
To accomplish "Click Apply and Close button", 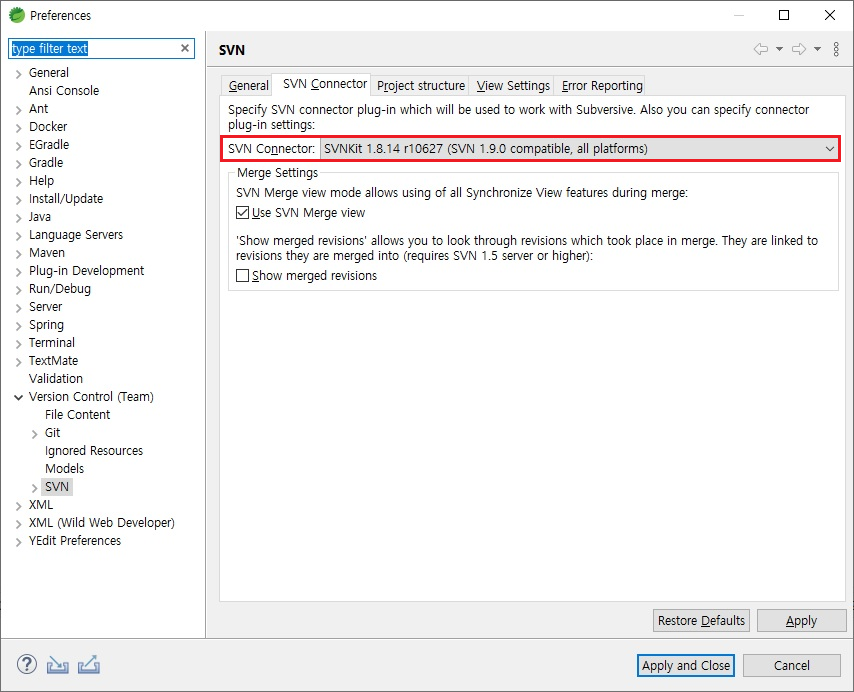I will tap(686, 665).
